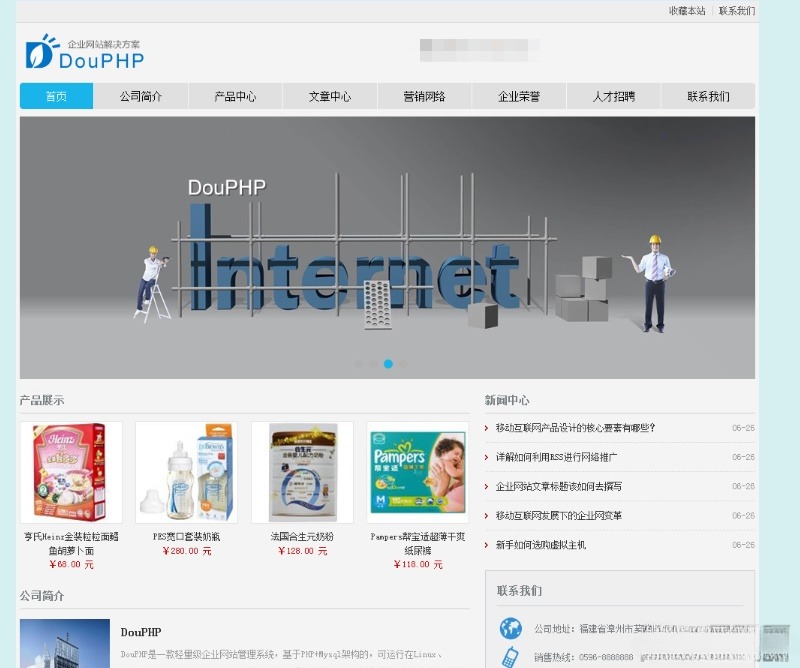
Task: Open the 产品中心 navigation tab
Action: pos(237,96)
